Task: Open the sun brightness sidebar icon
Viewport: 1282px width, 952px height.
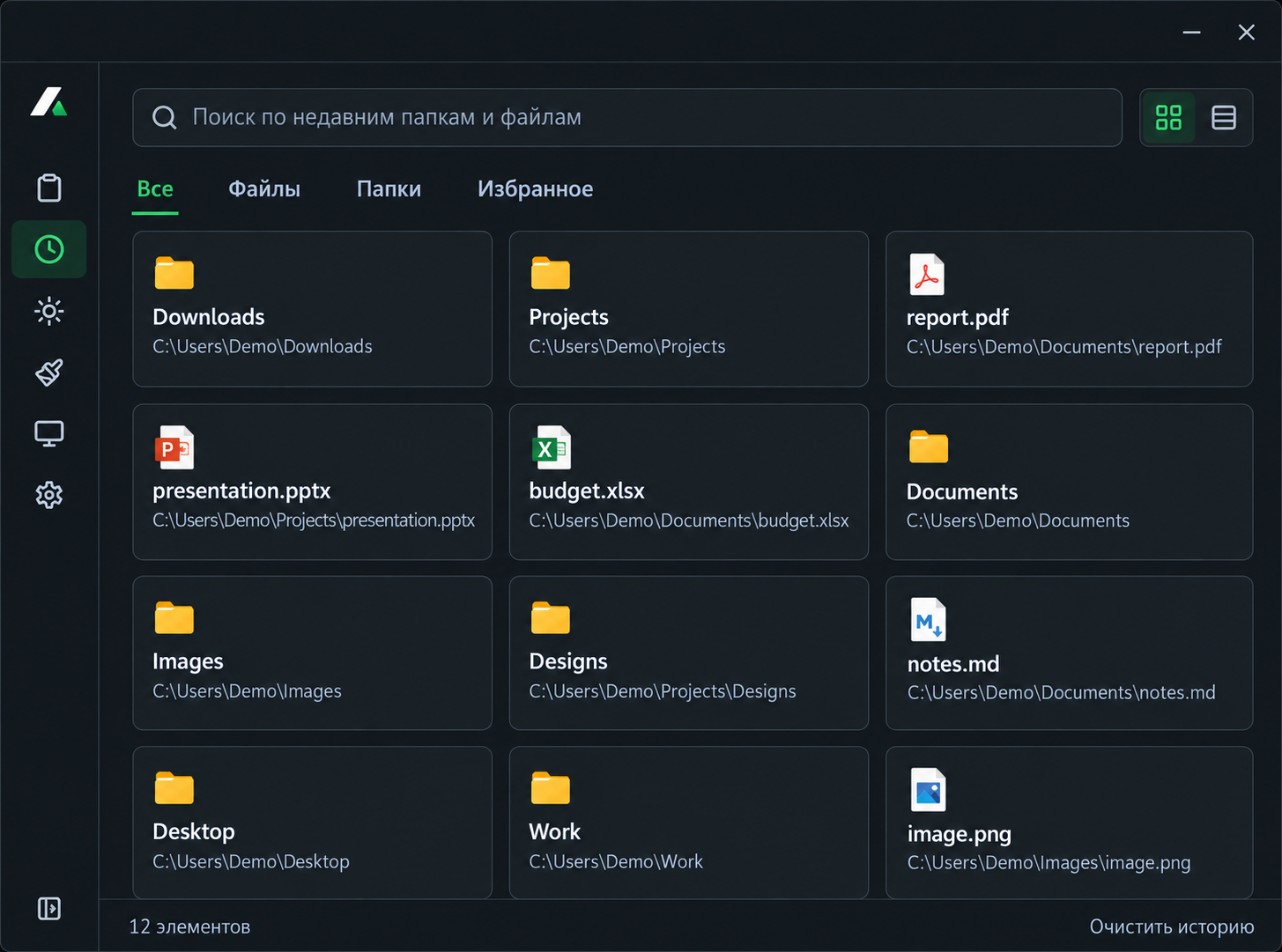Action: (49, 311)
